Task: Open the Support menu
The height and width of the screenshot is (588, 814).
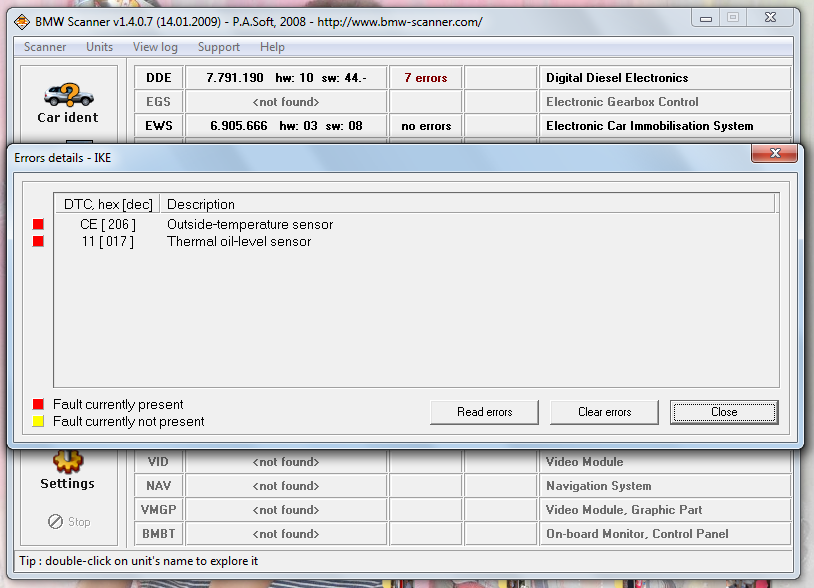Action: tap(219, 47)
